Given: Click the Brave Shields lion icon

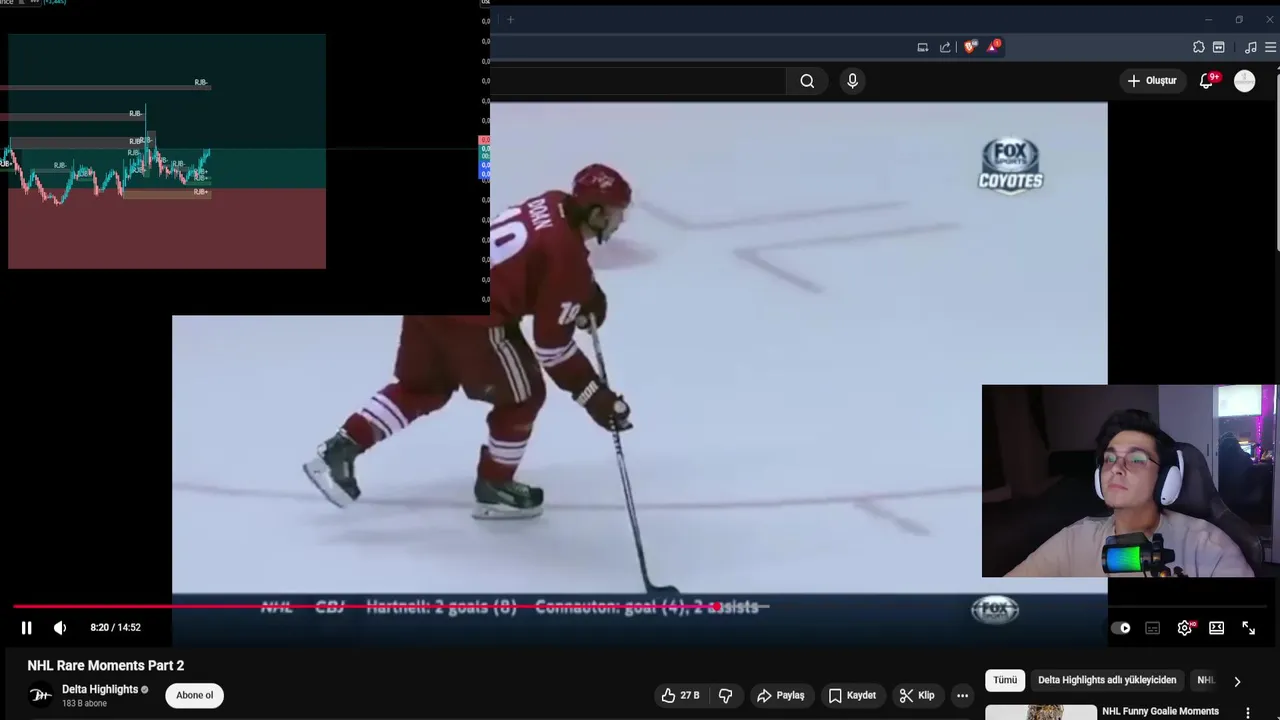Looking at the screenshot, I should [x=969, y=47].
